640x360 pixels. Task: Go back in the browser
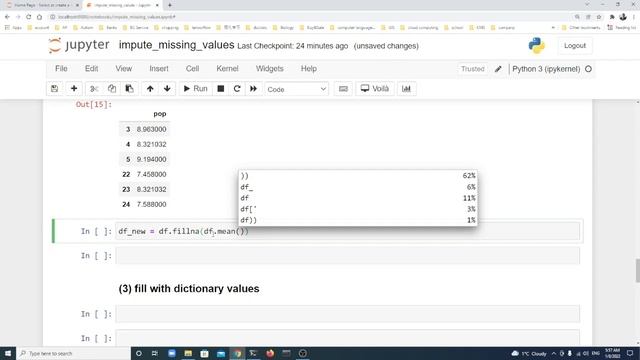pyautogui.click(x=7, y=17)
